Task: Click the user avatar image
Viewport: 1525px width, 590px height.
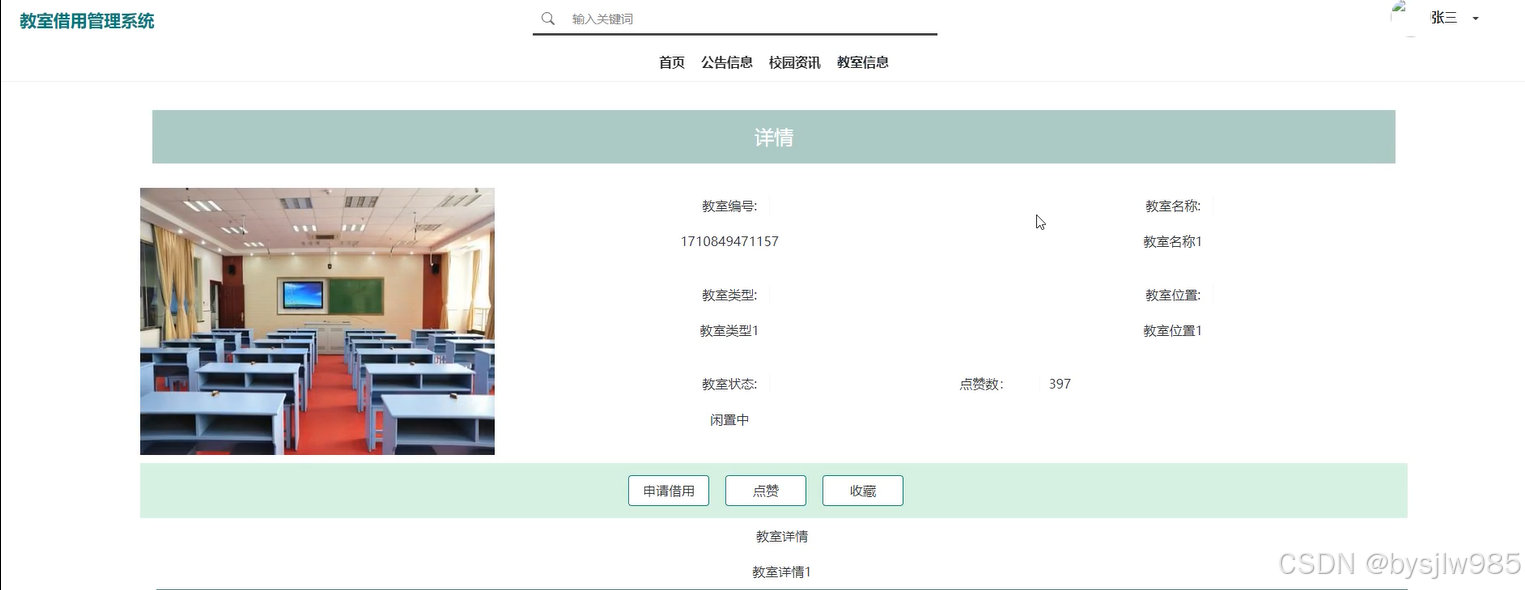Action: coord(1408,18)
